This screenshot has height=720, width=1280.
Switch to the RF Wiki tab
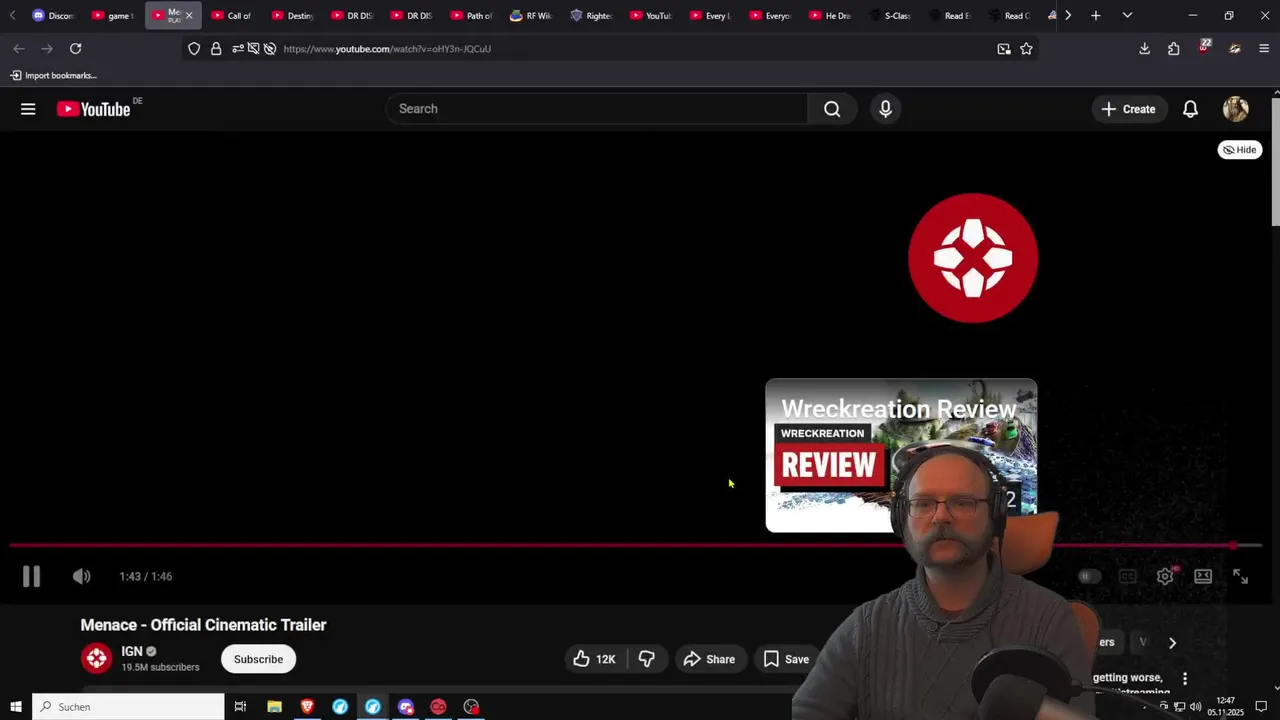532,15
